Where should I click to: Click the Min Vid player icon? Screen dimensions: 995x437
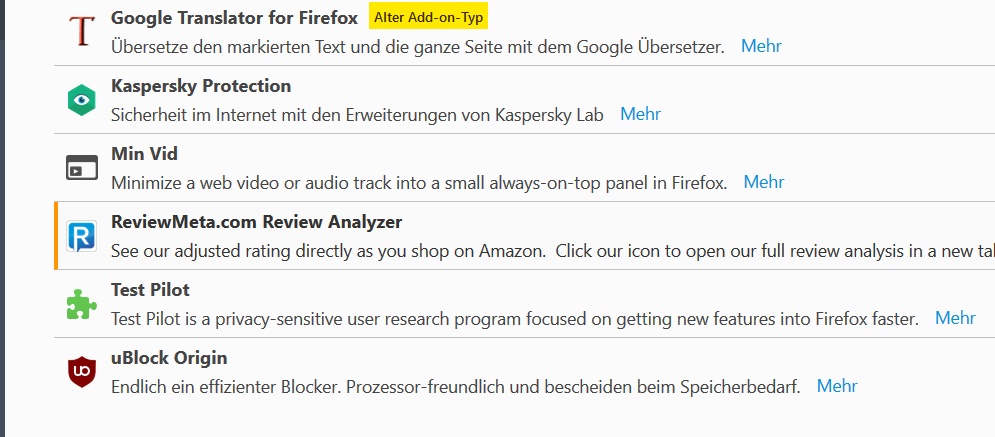pos(81,168)
